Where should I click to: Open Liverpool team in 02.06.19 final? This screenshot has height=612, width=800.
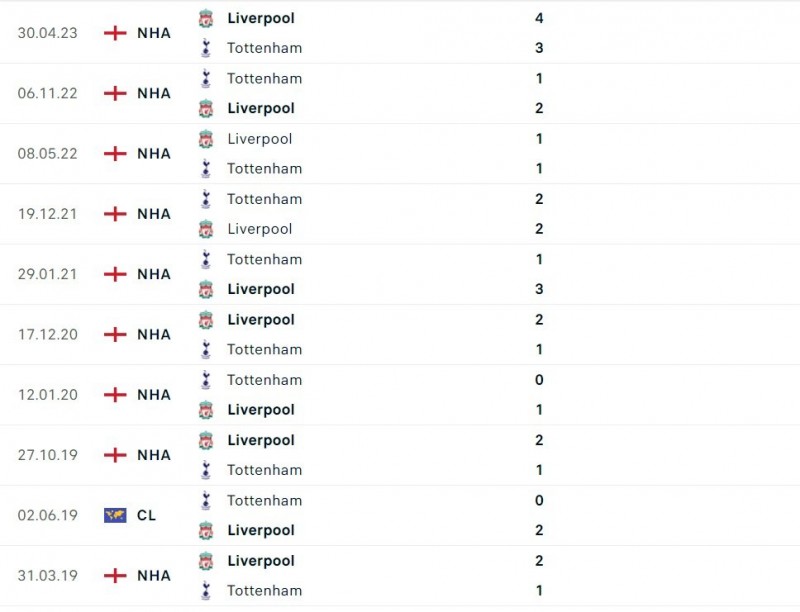point(261,530)
